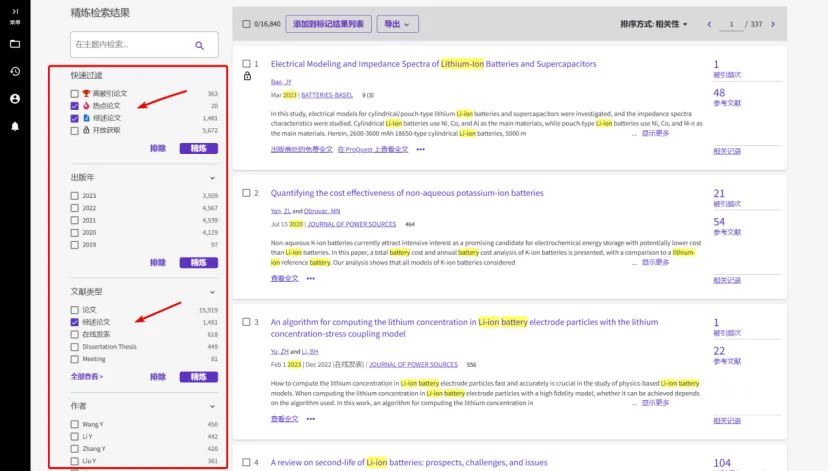Check the 2021 publication year checkbox

[x=75, y=220]
